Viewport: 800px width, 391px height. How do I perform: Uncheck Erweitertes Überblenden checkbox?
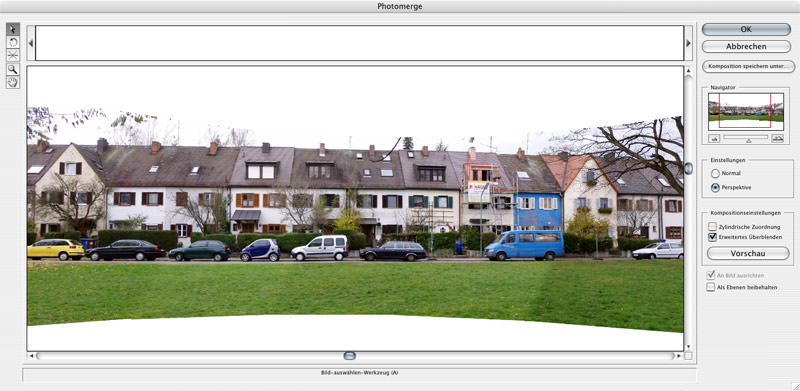click(712, 237)
